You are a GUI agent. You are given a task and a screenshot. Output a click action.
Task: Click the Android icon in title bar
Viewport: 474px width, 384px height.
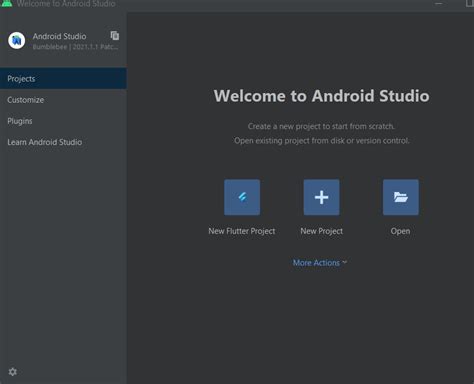click(7, 3)
